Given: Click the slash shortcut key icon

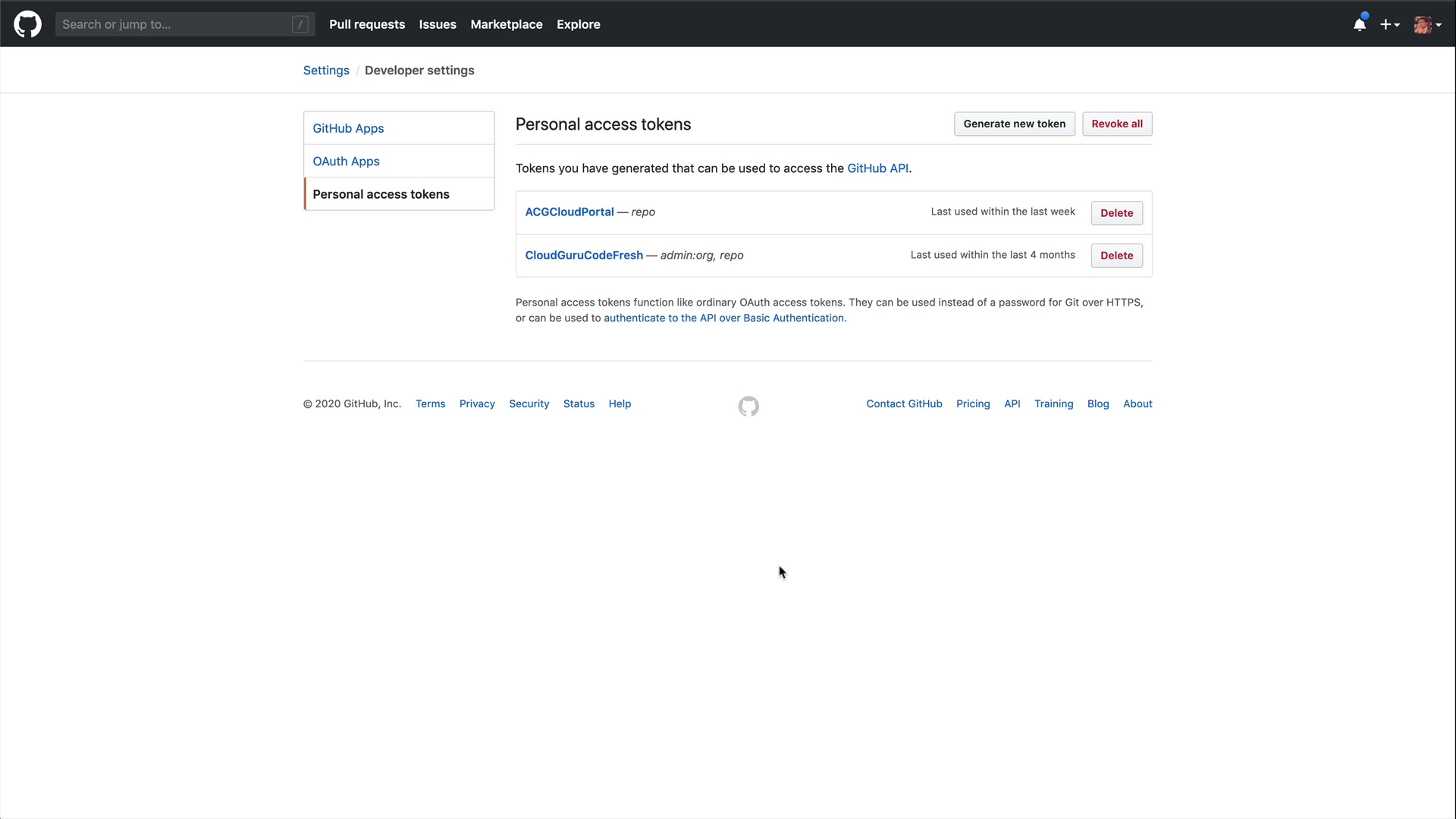Looking at the screenshot, I should click(x=300, y=24).
